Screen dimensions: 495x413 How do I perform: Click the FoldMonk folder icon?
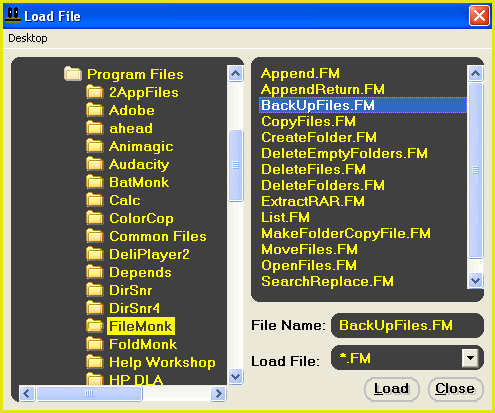pos(95,344)
